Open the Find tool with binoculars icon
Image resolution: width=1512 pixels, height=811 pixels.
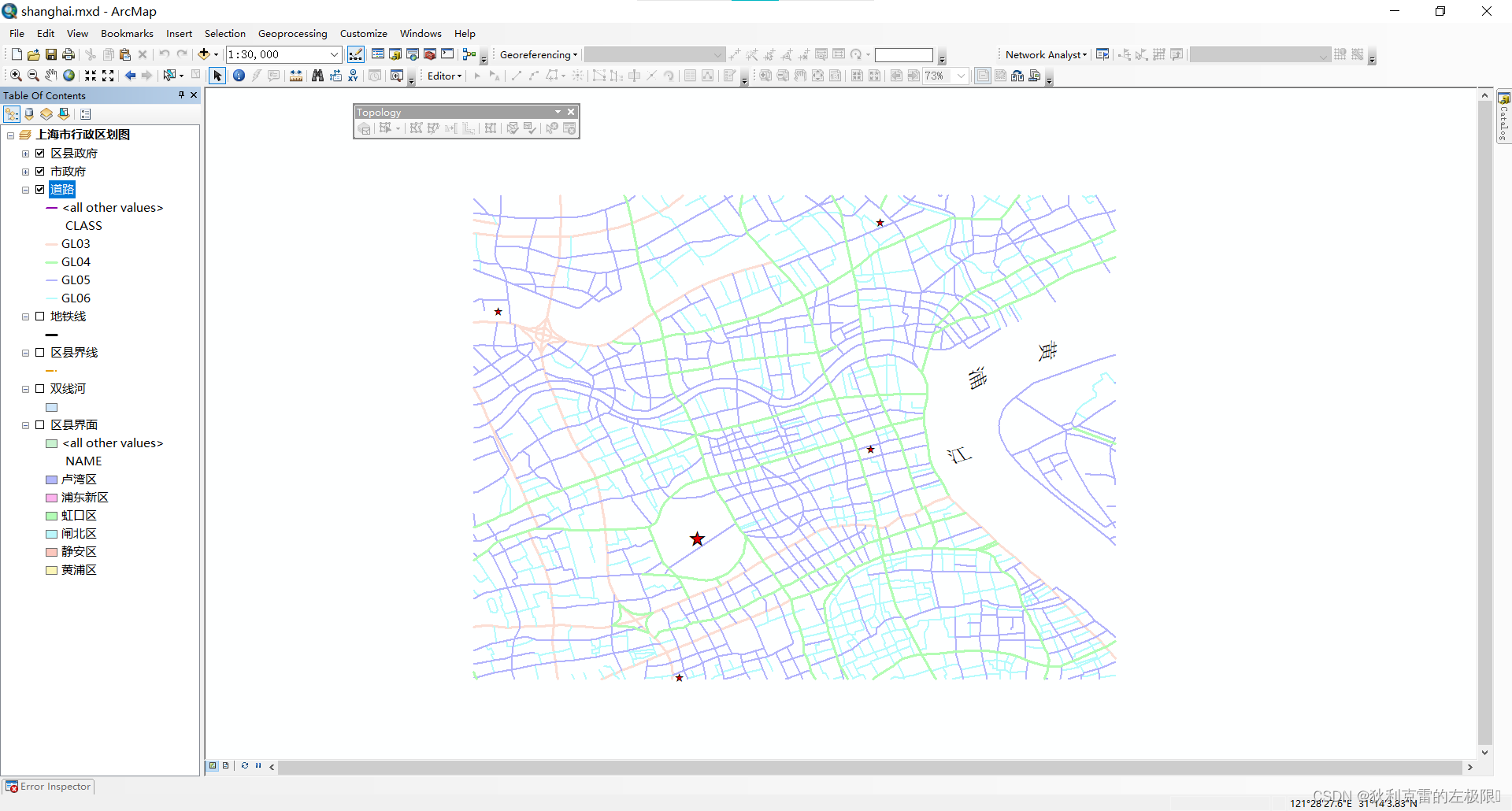click(317, 76)
